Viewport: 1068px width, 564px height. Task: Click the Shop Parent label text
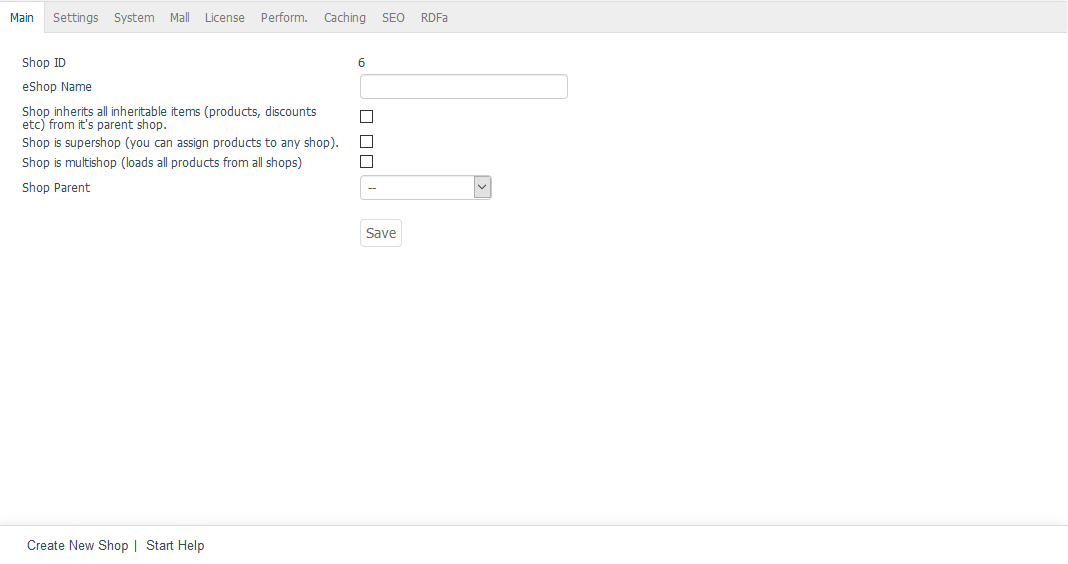coord(56,187)
